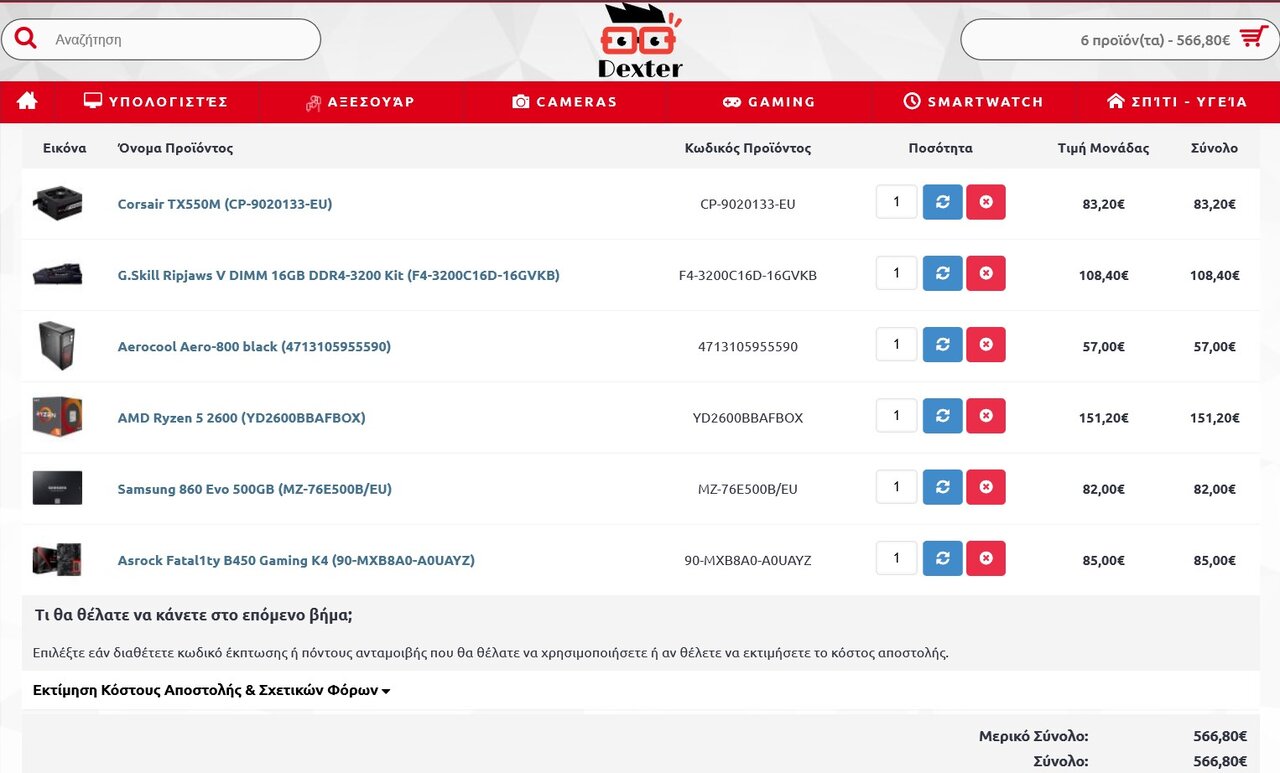Go to the home icon in navigation

click(x=27, y=101)
